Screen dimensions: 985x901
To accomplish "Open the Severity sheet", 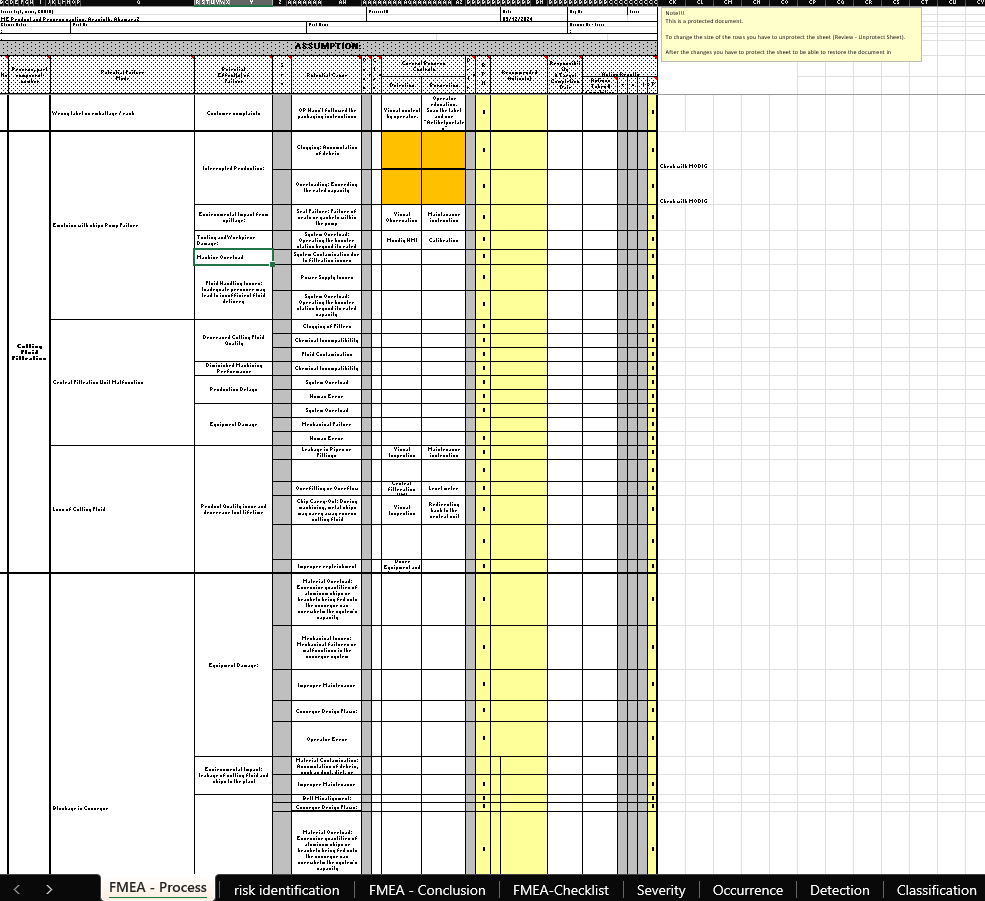I will [x=660, y=890].
